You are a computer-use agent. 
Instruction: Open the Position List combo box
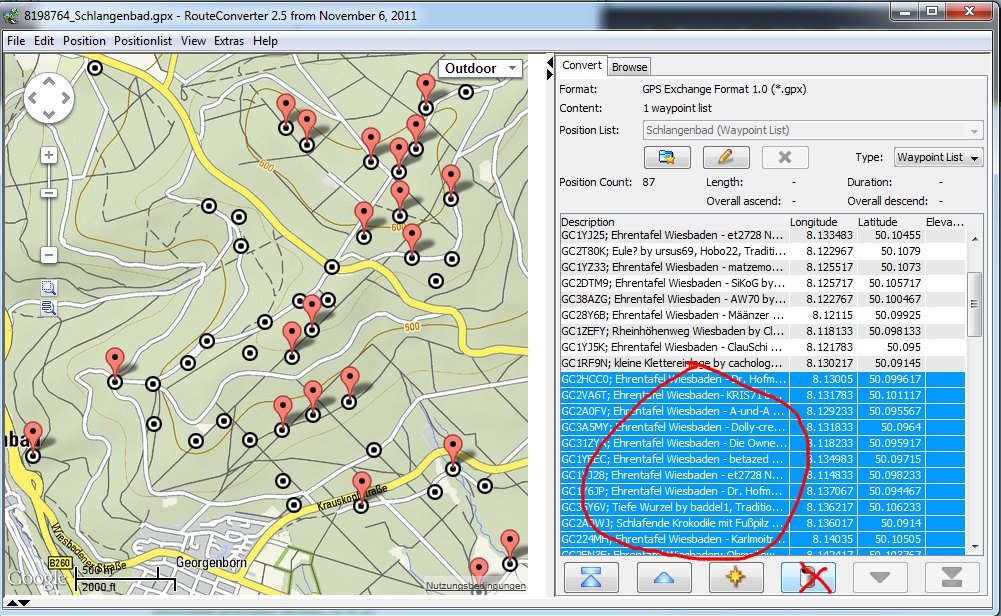point(813,130)
